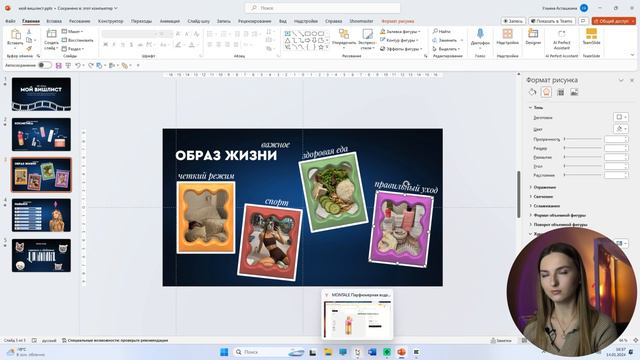The image size is (640, 360).
Task: Toggle the Автосохранение switch
Action: [44, 65]
